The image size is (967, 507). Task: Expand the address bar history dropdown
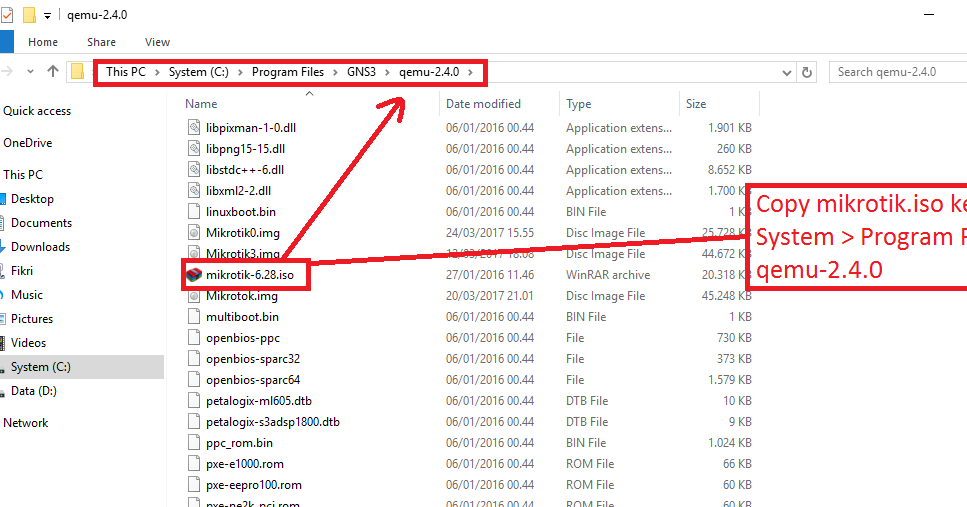click(x=786, y=73)
